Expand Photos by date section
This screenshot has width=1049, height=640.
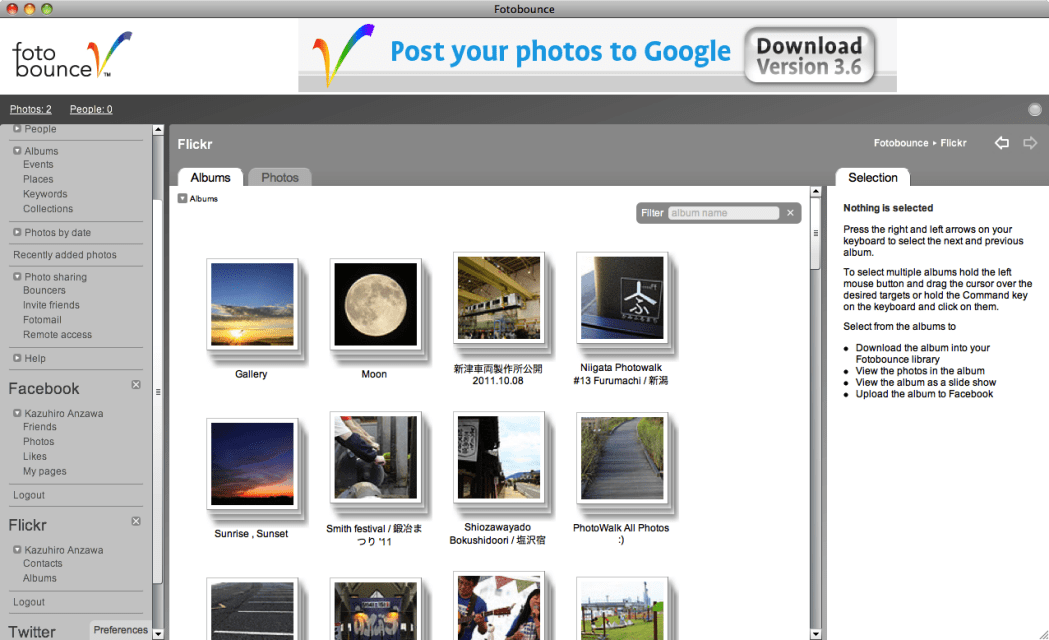click(x=17, y=232)
